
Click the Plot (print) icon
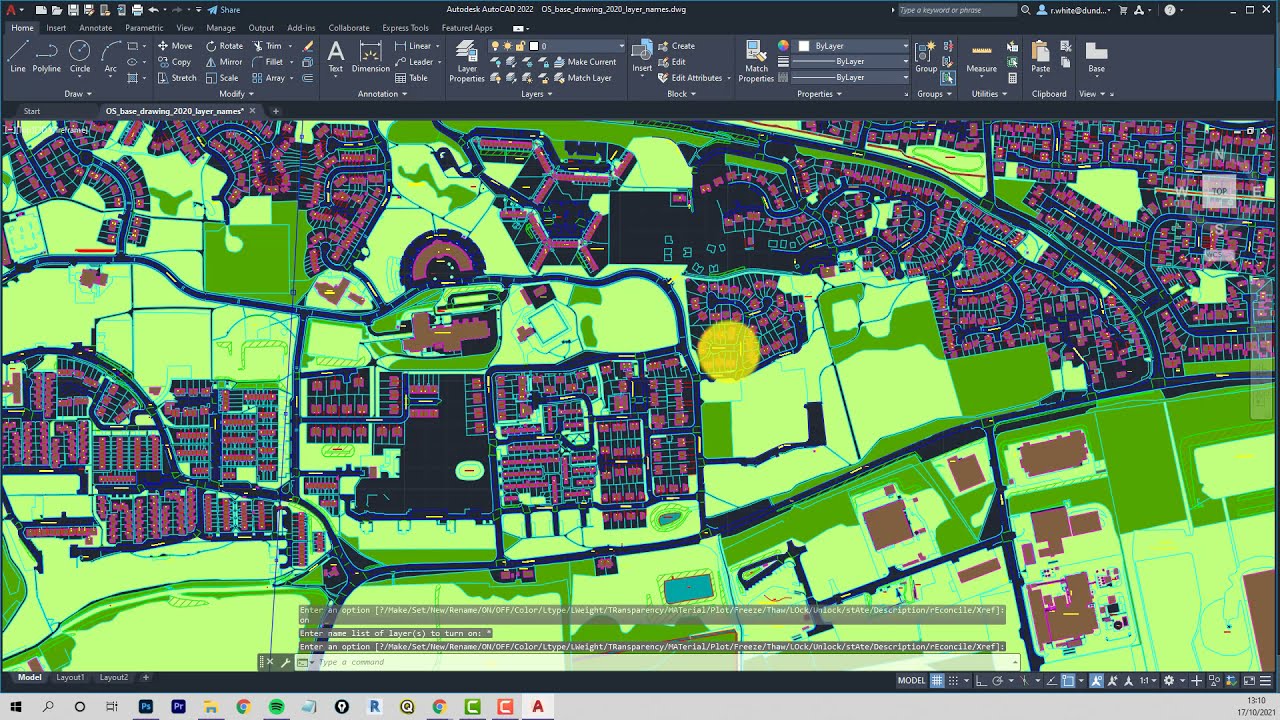pos(137,10)
